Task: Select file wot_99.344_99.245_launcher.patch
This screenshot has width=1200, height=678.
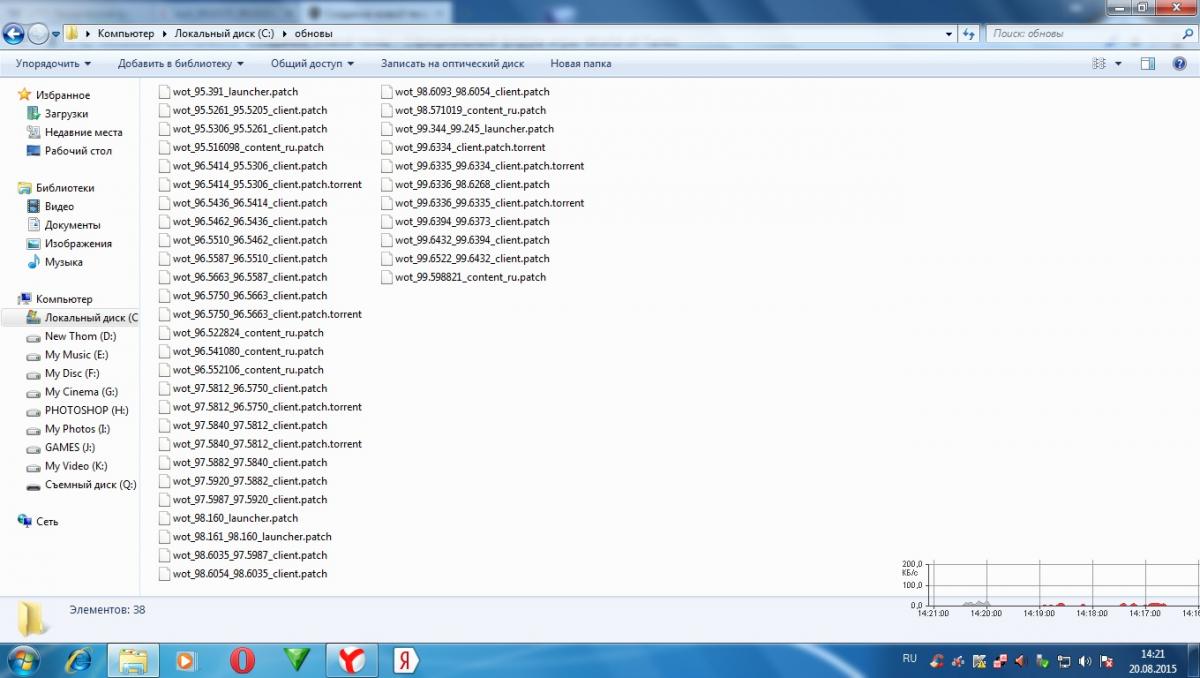Action: point(474,129)
